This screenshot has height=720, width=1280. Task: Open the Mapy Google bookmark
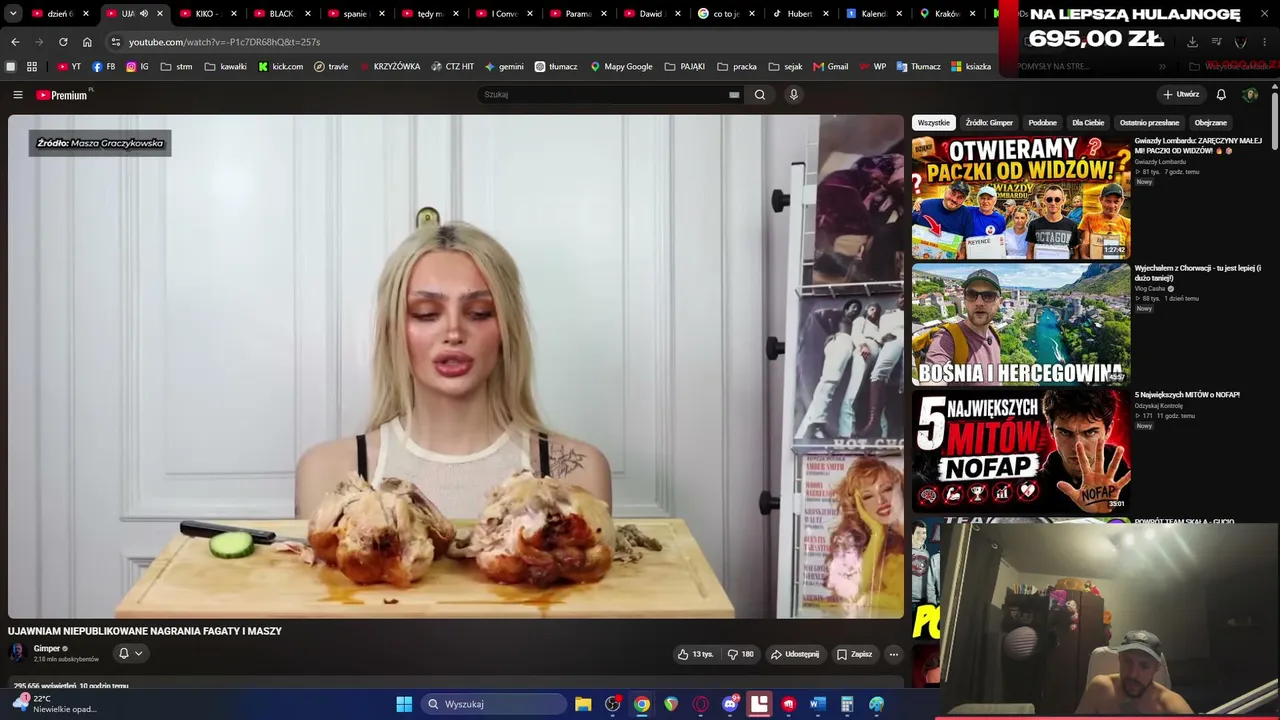point(621,67)
